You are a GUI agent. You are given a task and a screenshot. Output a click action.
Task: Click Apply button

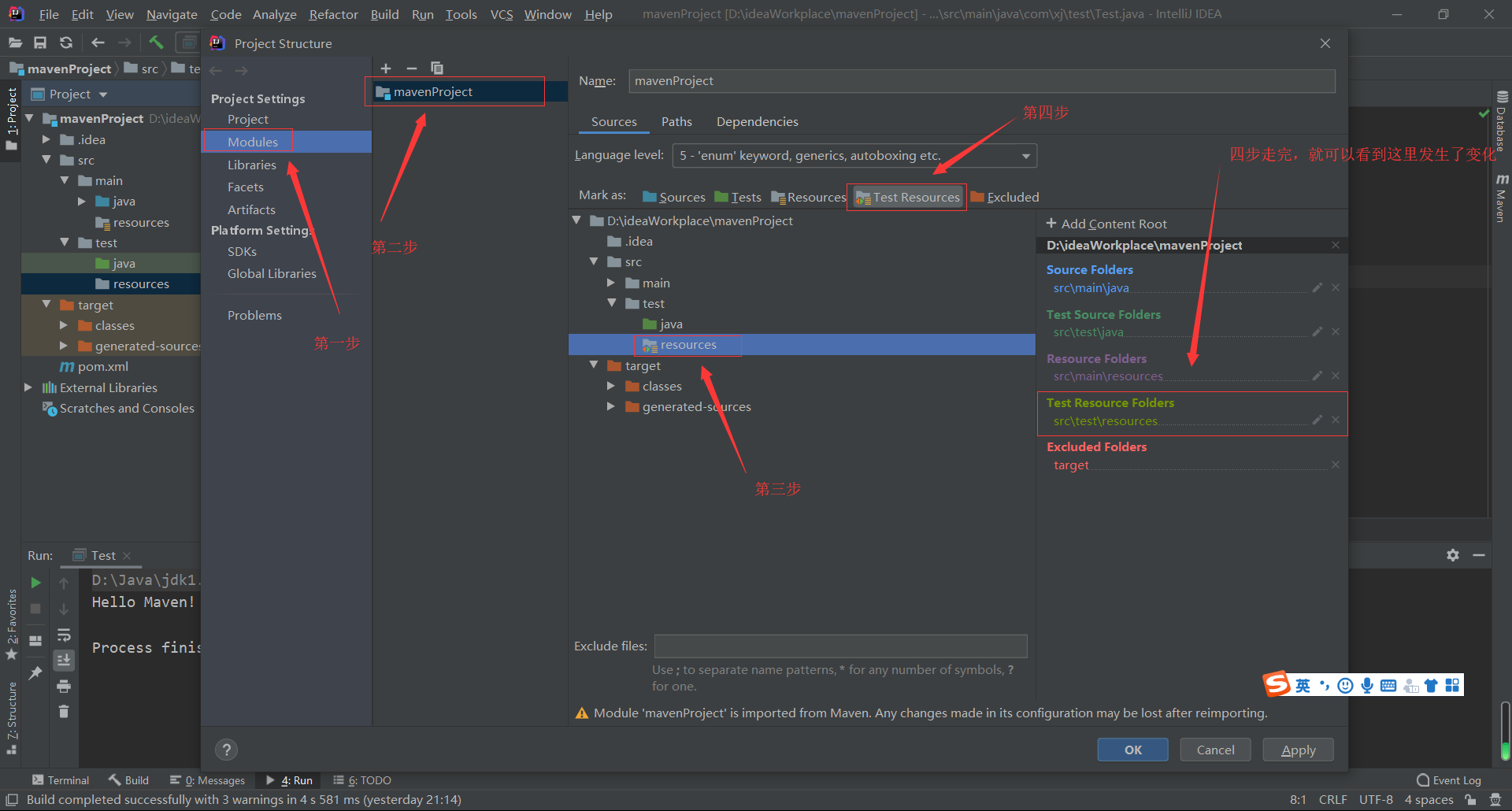(1298, 750)
